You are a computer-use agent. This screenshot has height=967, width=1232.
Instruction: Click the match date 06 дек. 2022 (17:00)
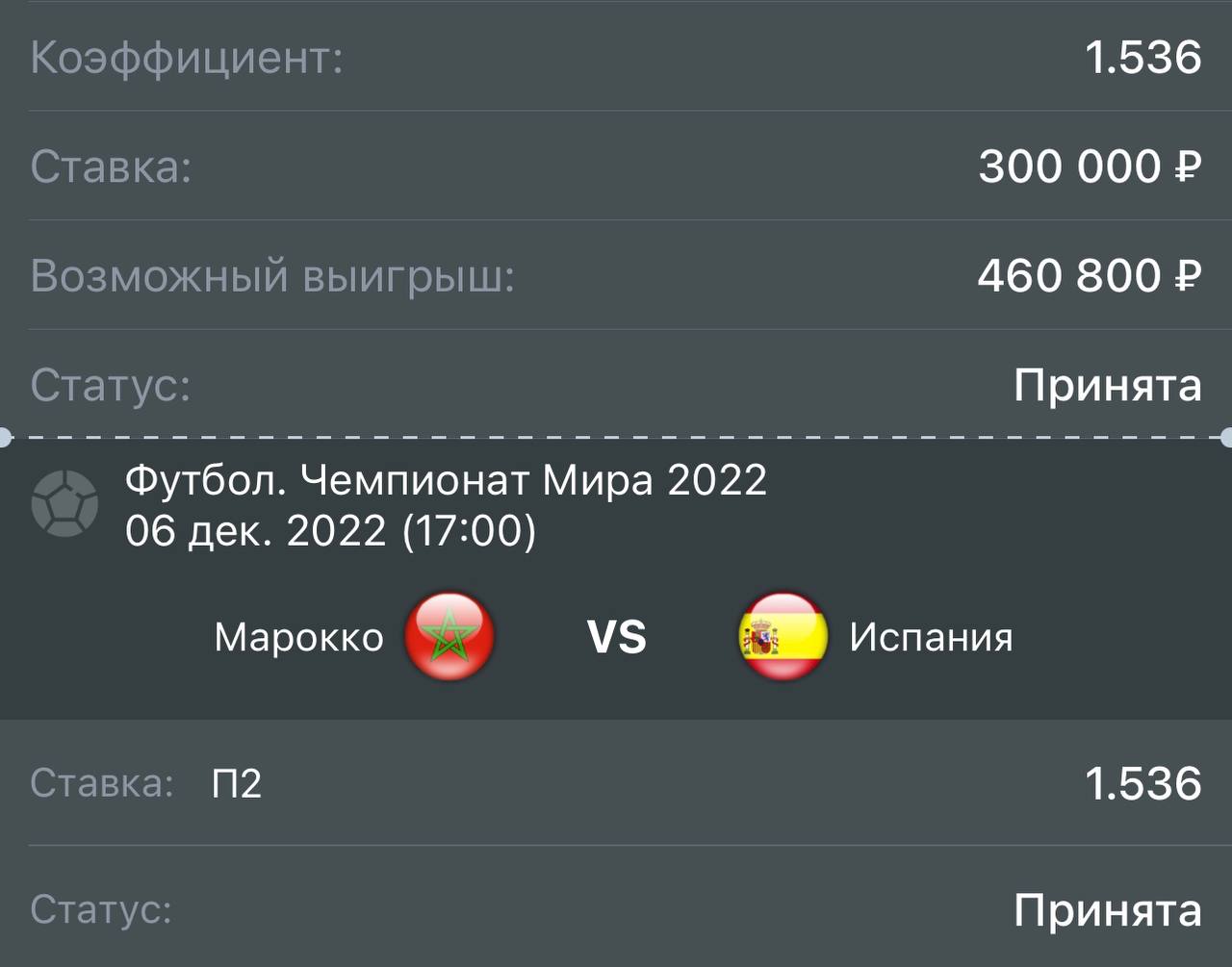tap(330, 530)
